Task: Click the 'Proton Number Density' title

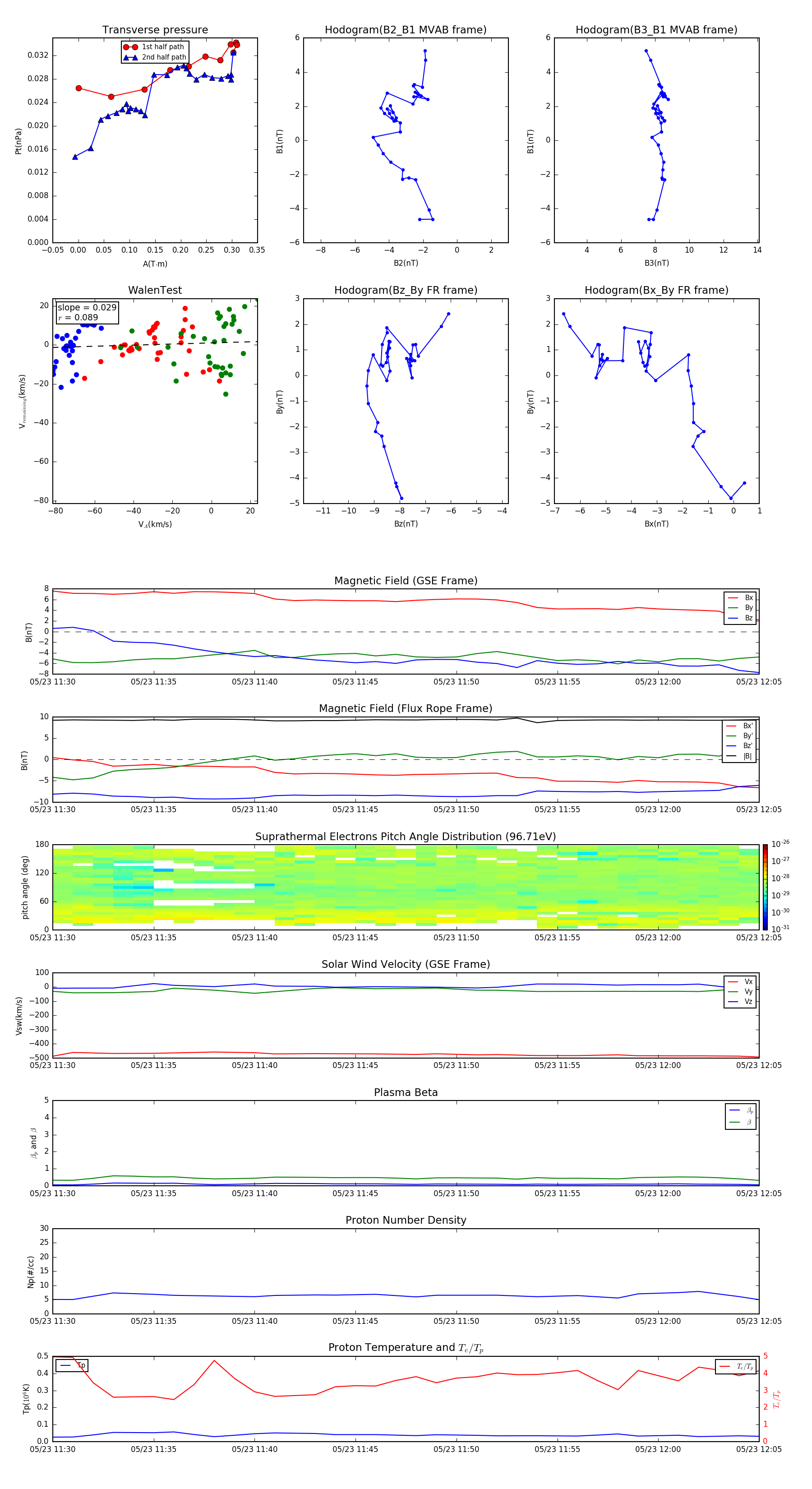Action: [406, 1220]
